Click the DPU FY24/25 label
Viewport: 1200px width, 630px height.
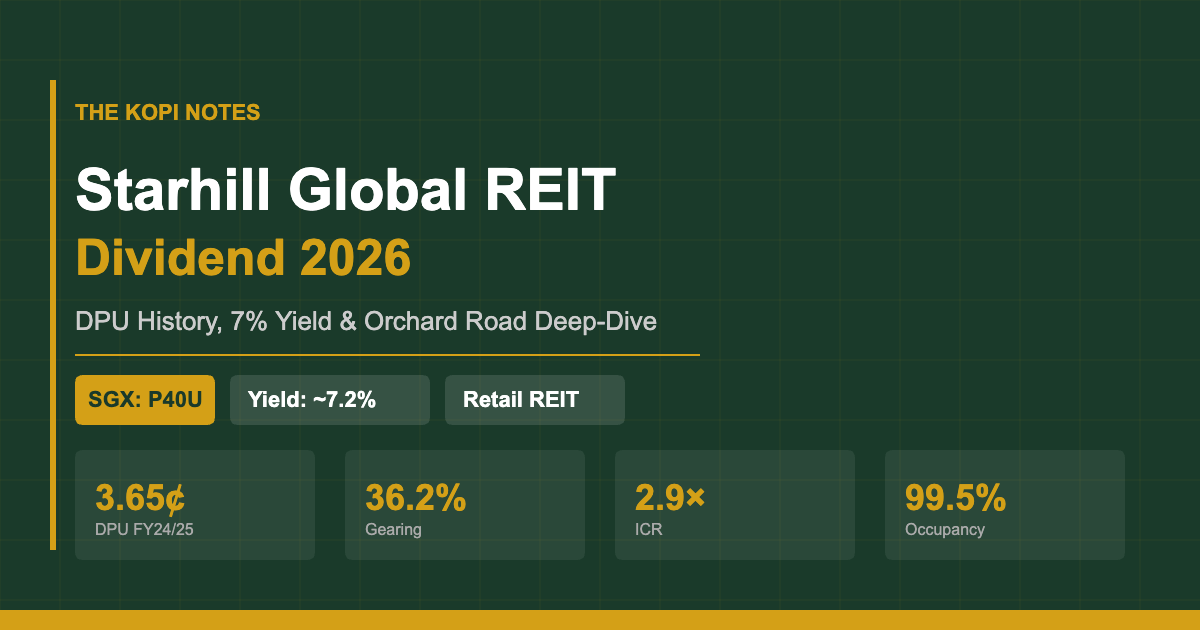click(144, 530)
